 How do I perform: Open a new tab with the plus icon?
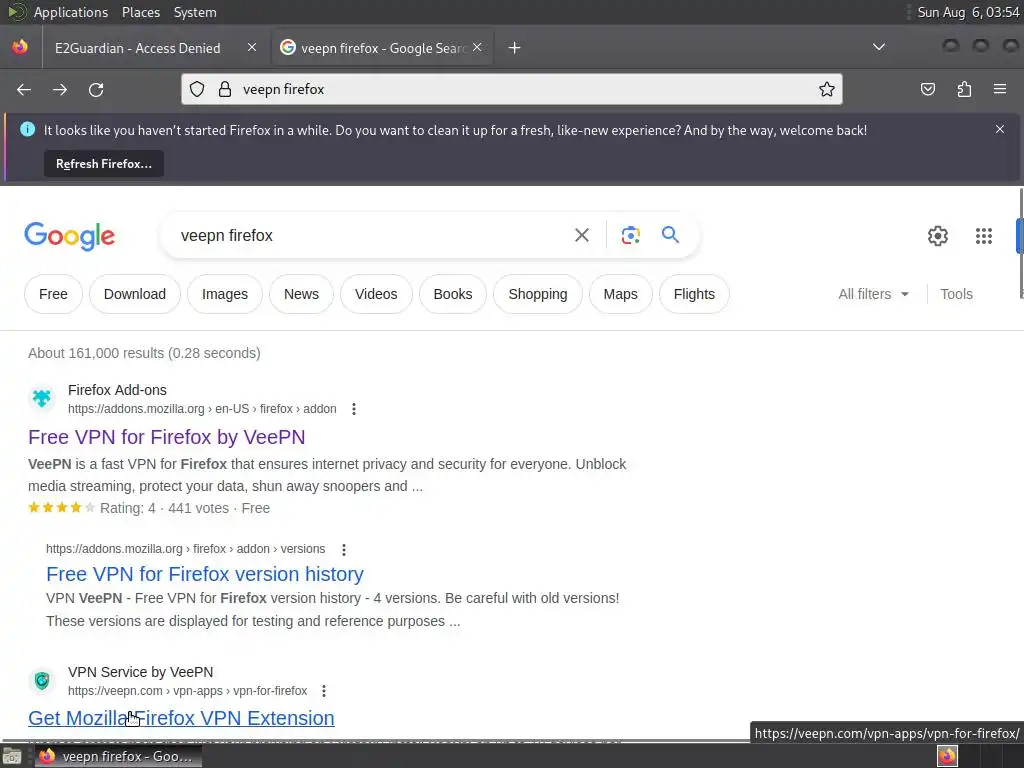[515, 48]
